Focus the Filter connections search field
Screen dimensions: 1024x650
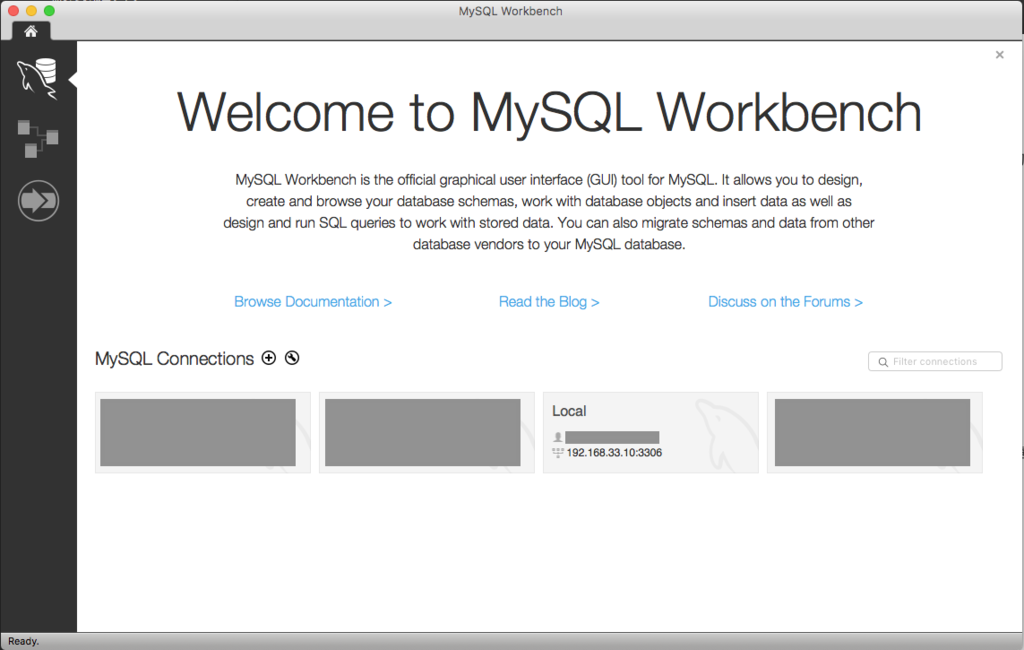tap(935, 361)
